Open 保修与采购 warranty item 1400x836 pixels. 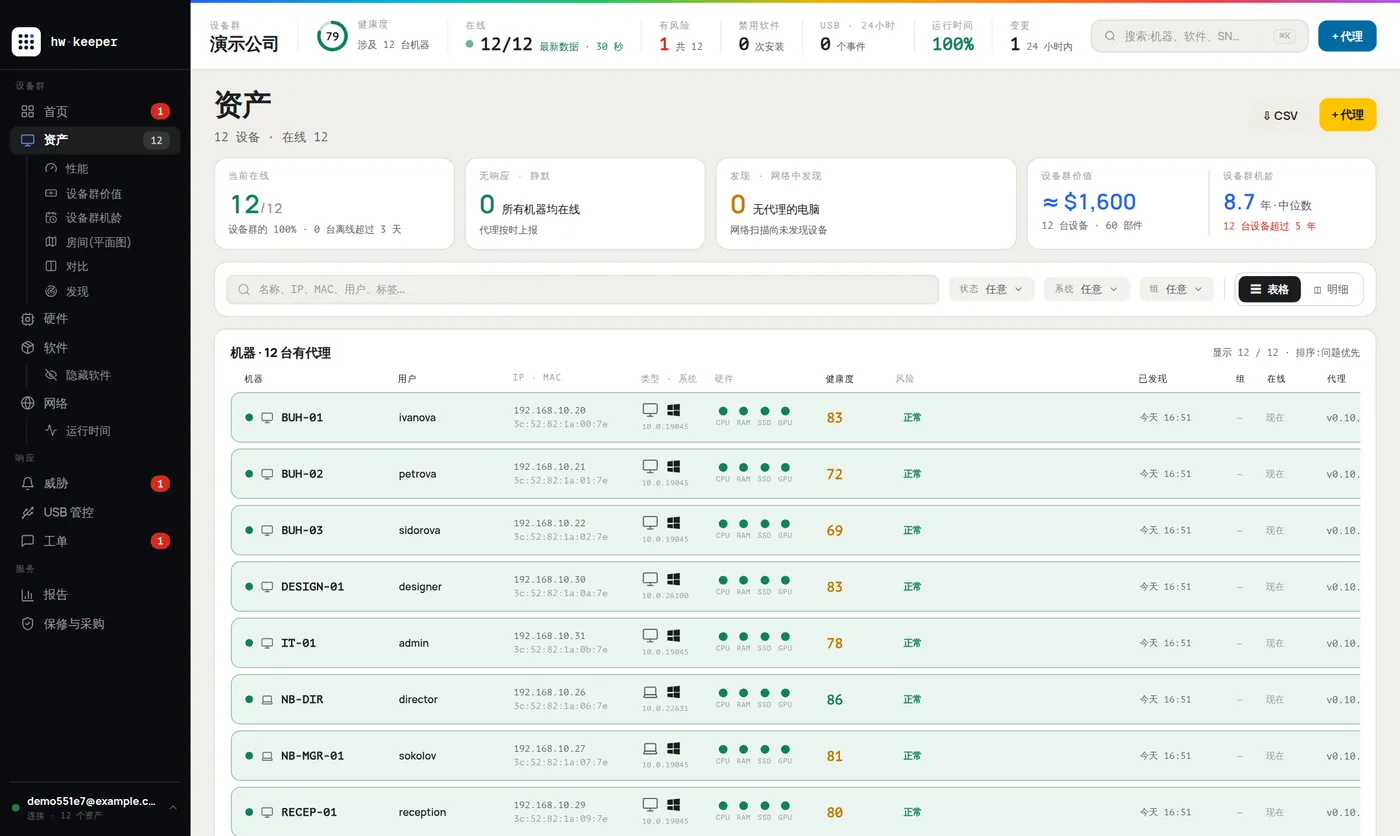click(95, 623)
